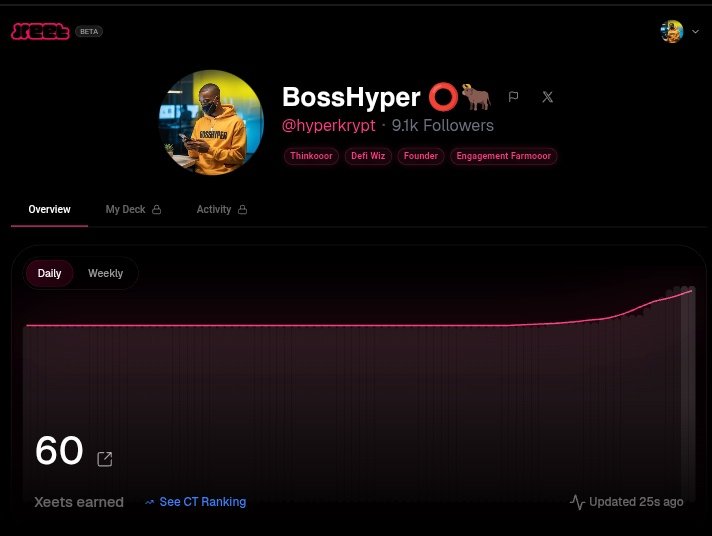Open the external link icon beside 60

pos(105,459)
